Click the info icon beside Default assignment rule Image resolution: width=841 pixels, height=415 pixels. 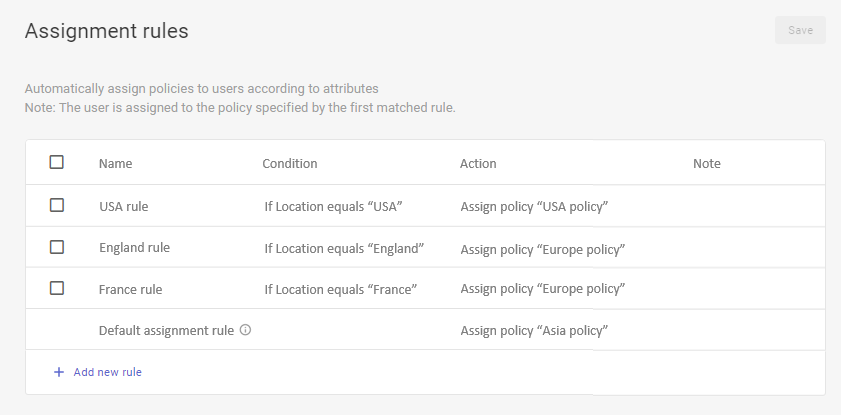click(x=245, y=330)
